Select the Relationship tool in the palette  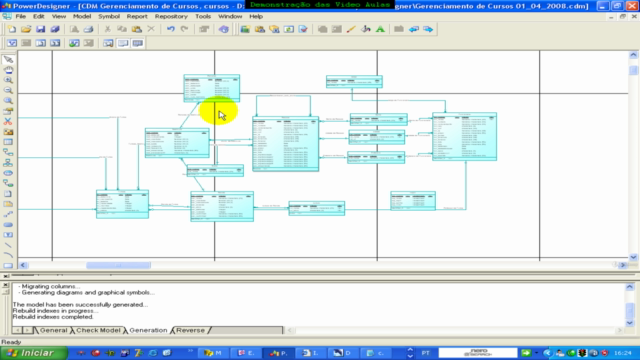point(8,152)
